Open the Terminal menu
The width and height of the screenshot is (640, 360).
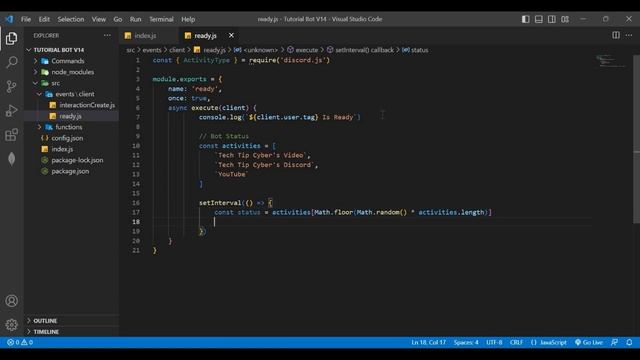point(161,19)
